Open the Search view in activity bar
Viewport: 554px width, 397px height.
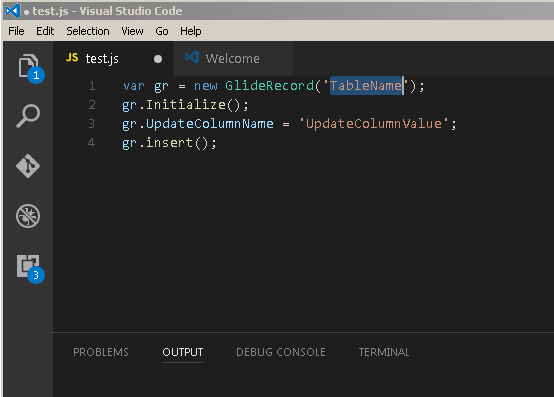28,115
